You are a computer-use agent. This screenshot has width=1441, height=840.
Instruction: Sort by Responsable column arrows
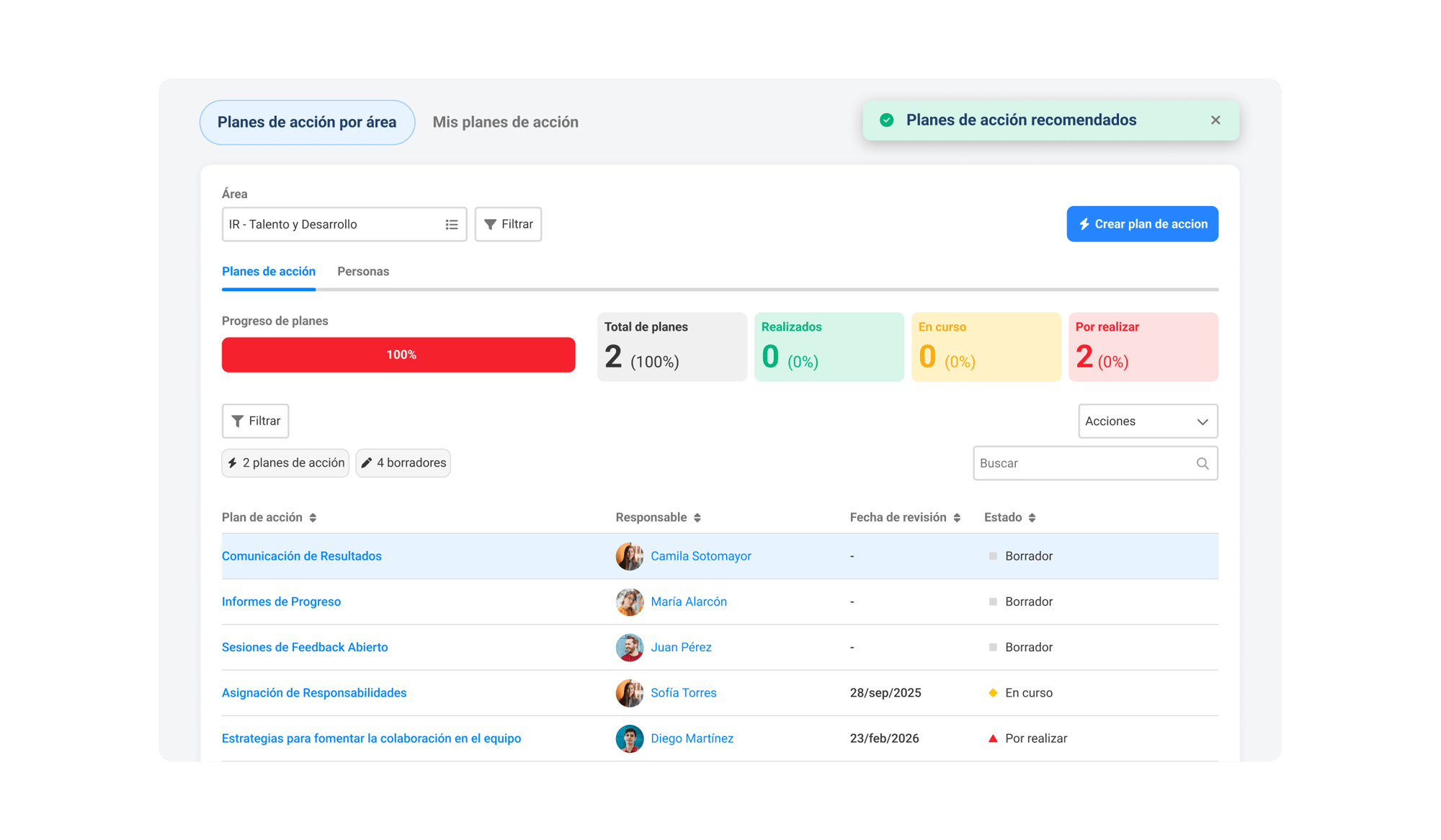coord(697,518)
